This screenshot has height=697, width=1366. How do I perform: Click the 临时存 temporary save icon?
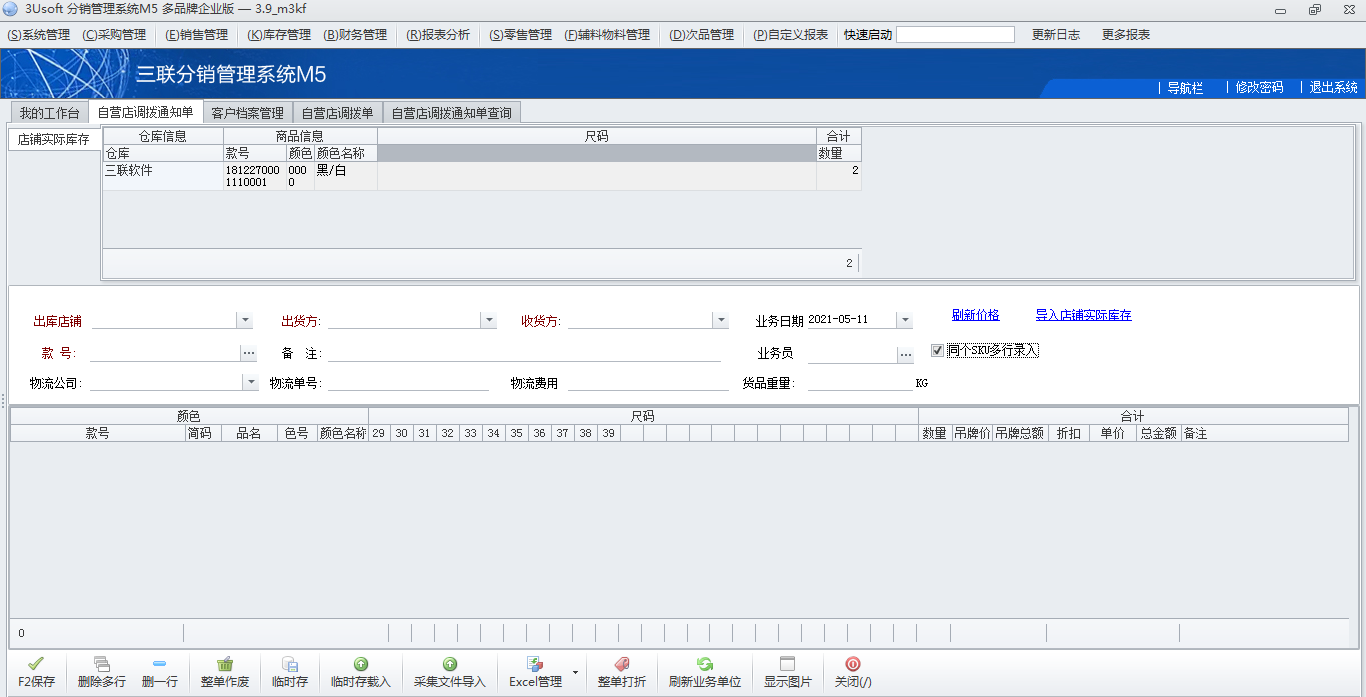pos(290,664)
